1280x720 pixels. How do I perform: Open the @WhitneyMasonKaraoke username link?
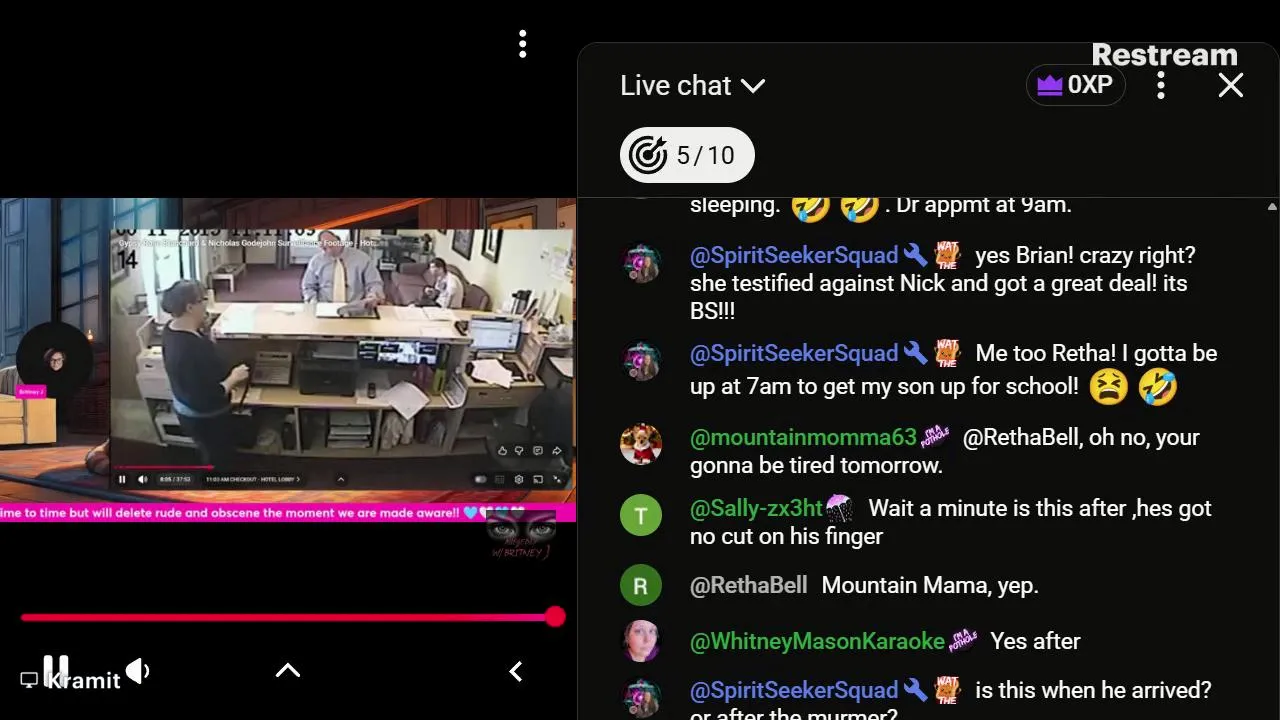tap(817, 641)
